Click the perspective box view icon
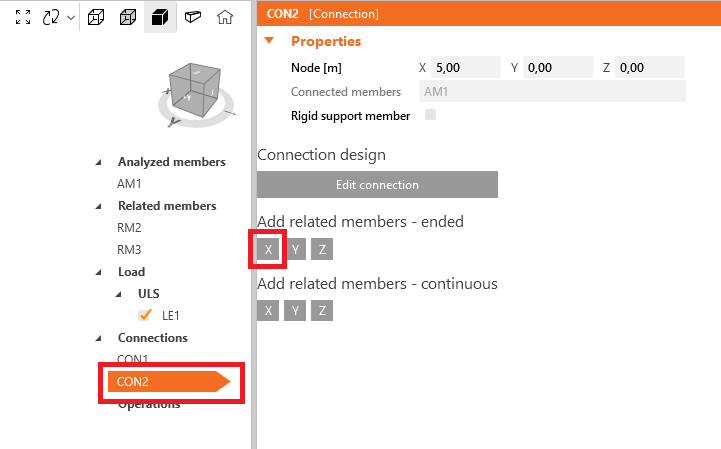Screen dimensions: 721x449 [193, 17]
